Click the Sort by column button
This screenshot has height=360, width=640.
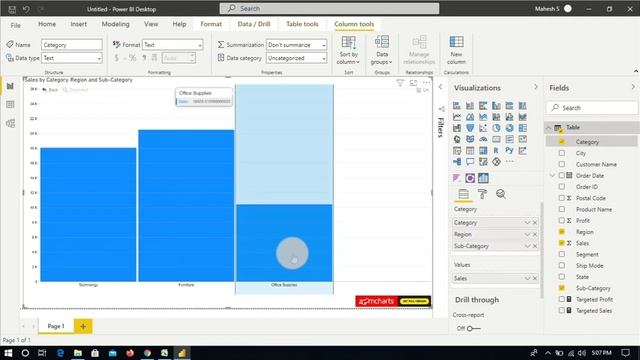pyautogui.click(x=348, y=50)
